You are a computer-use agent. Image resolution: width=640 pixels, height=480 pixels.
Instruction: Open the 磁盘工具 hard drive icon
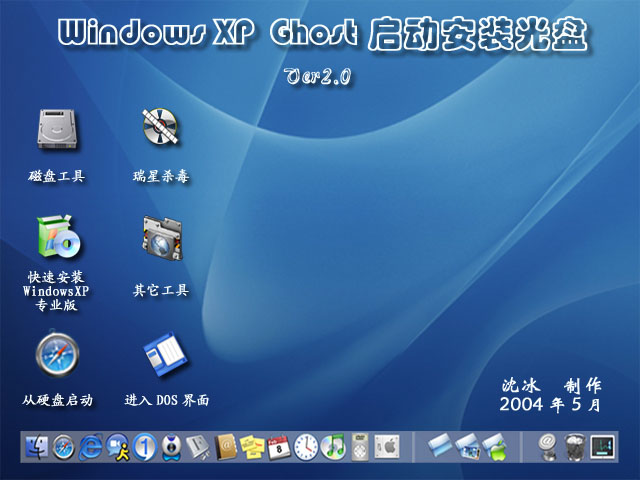[x=57, y=129]
